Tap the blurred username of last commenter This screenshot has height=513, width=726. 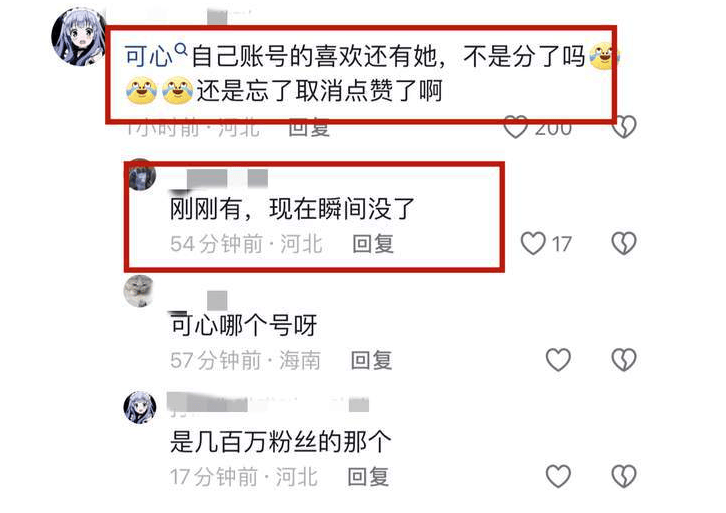click(x=268, y=403)
